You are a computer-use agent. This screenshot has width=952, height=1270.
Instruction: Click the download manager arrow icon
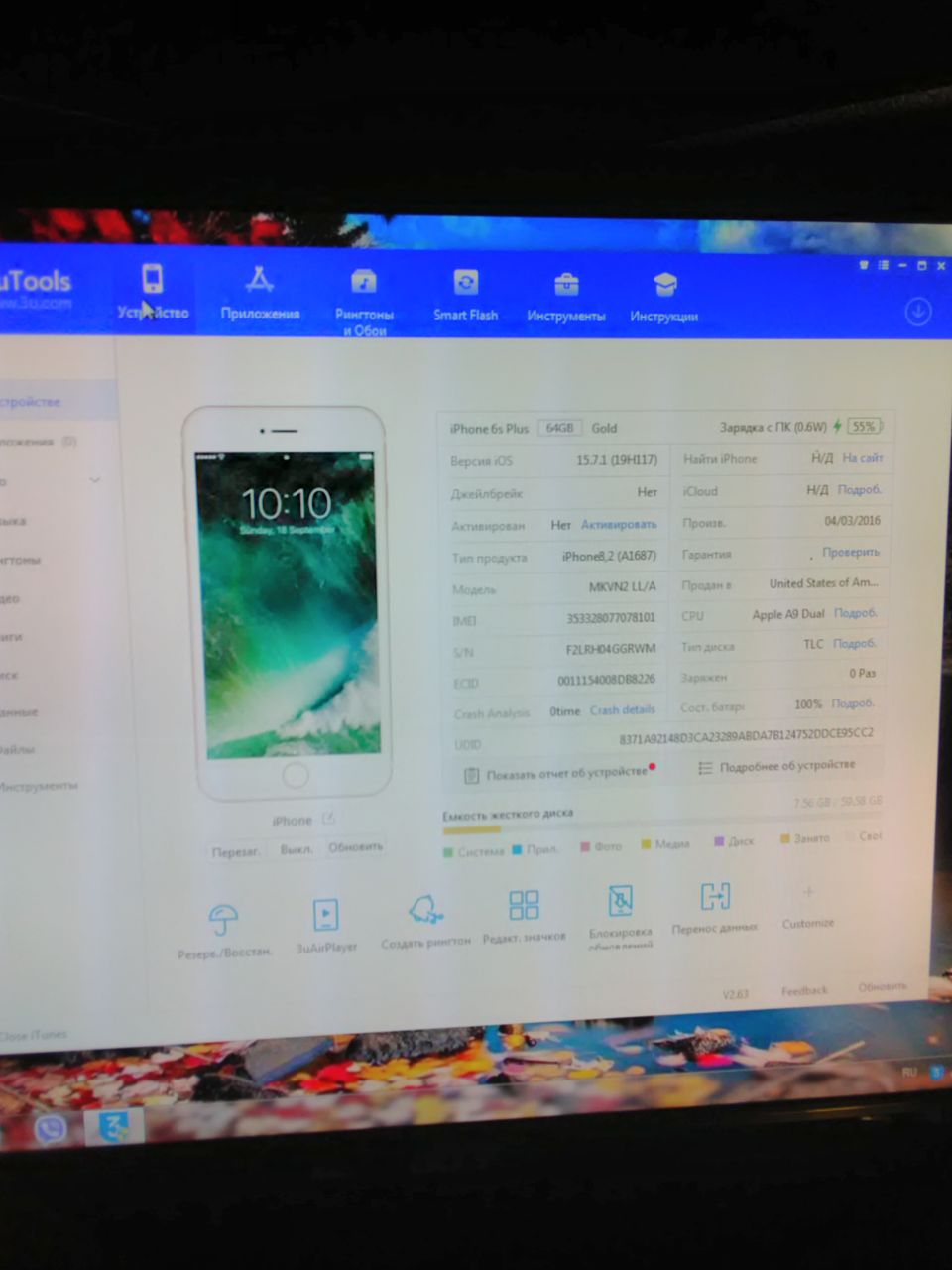tap(918, 312)
